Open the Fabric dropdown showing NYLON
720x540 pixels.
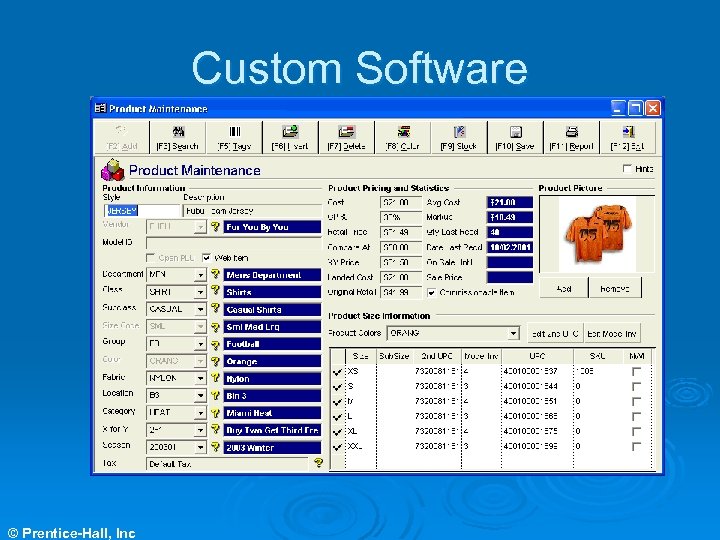[200, 378]
